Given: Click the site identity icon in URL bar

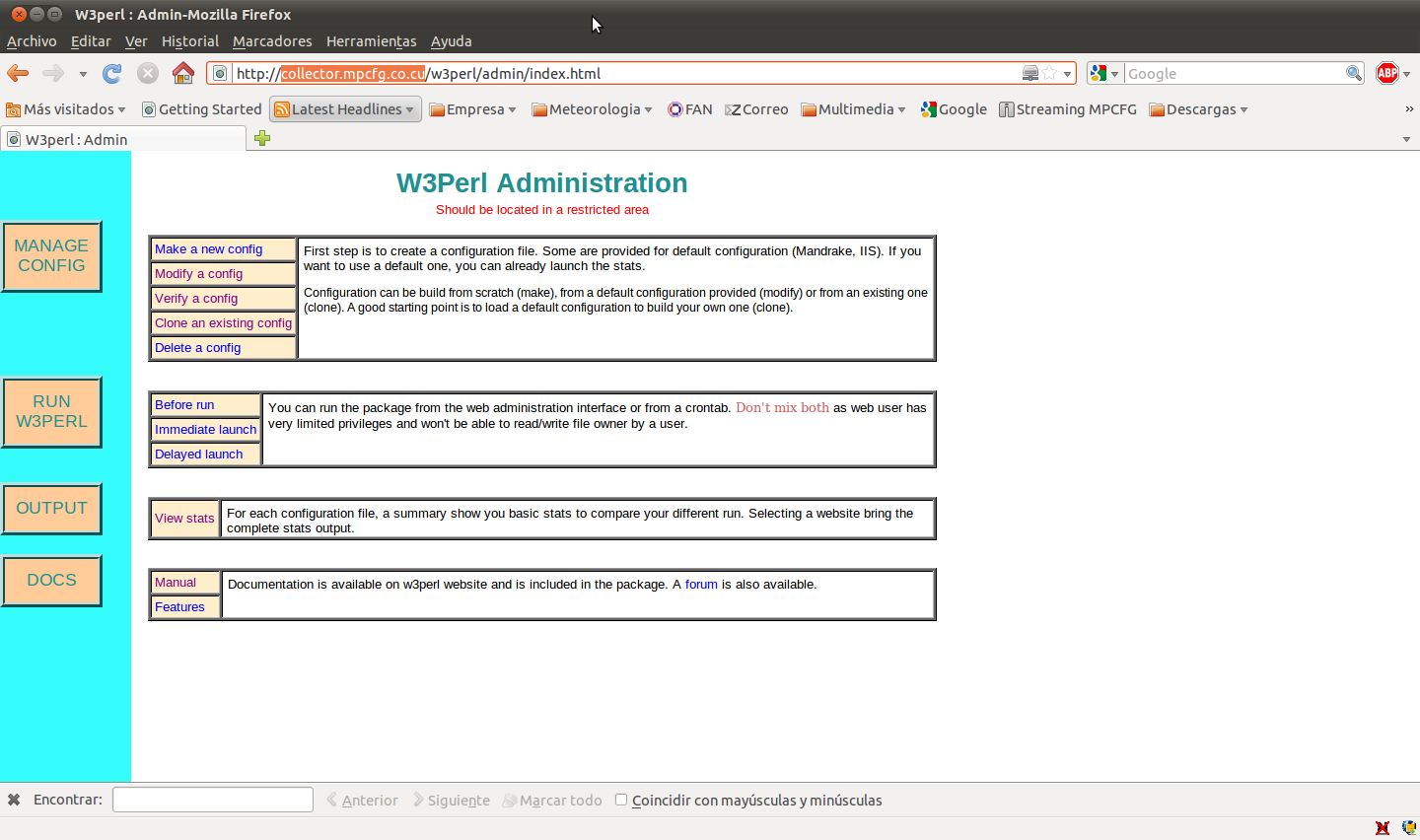Looking at the screenshot, I should pyautogui.click(x=220, y=73).
